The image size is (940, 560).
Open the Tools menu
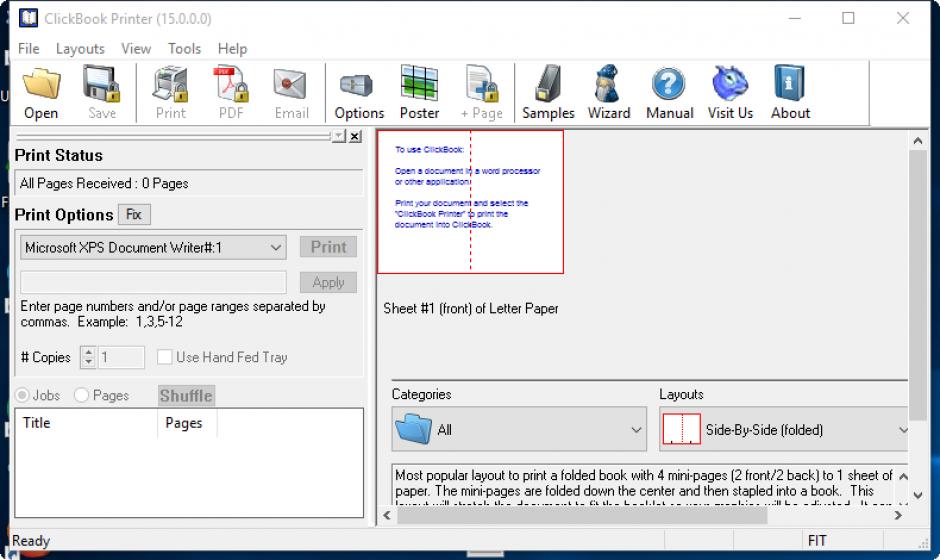(184, 49)
